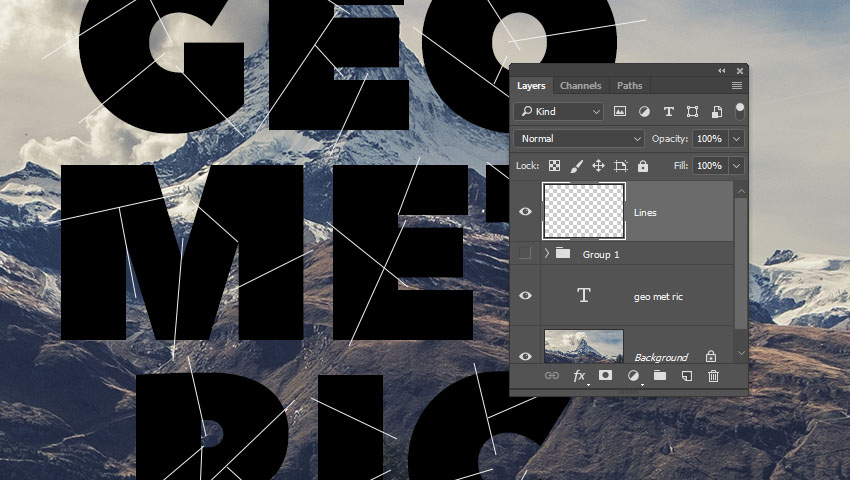Viewport: 850px width, 480px height.
Task: Lock position move icon
Action: point(598,165)
